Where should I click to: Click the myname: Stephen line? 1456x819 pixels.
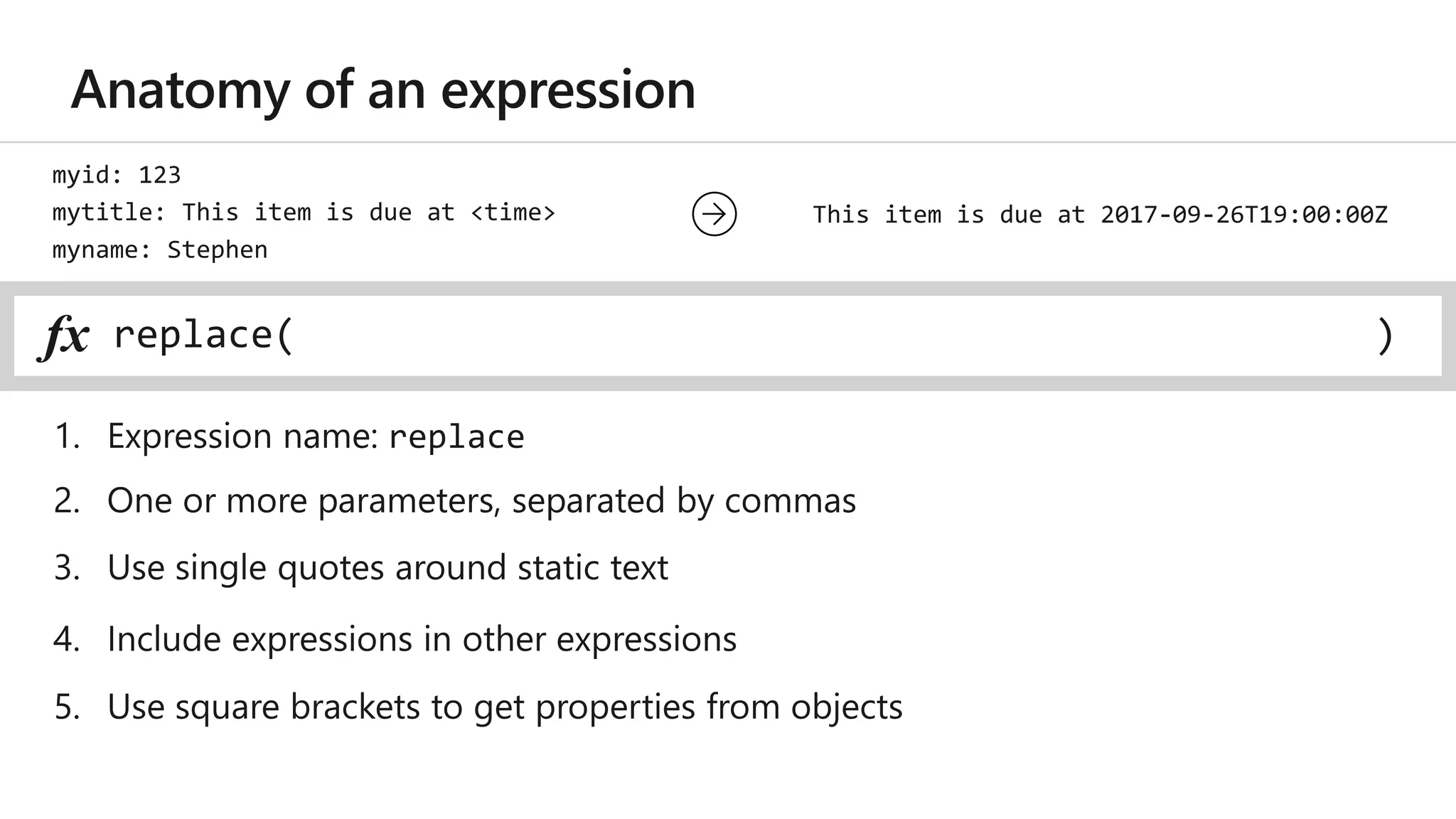(x=160, y=250)
